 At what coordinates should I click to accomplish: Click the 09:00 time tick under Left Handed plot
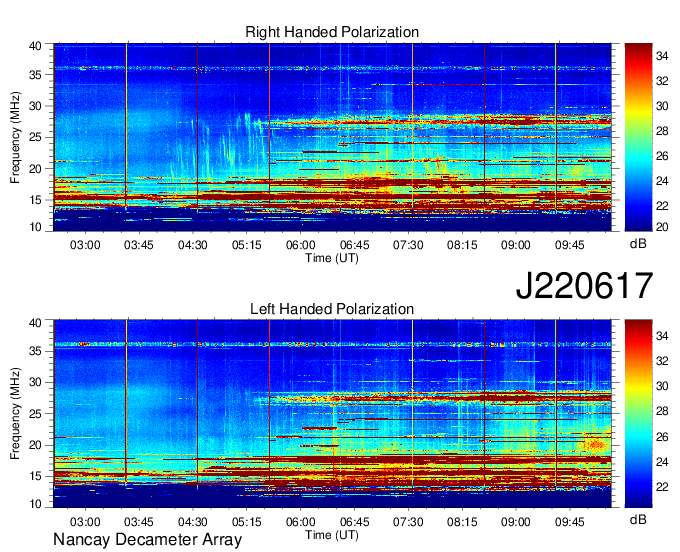(x=516, y=521)
